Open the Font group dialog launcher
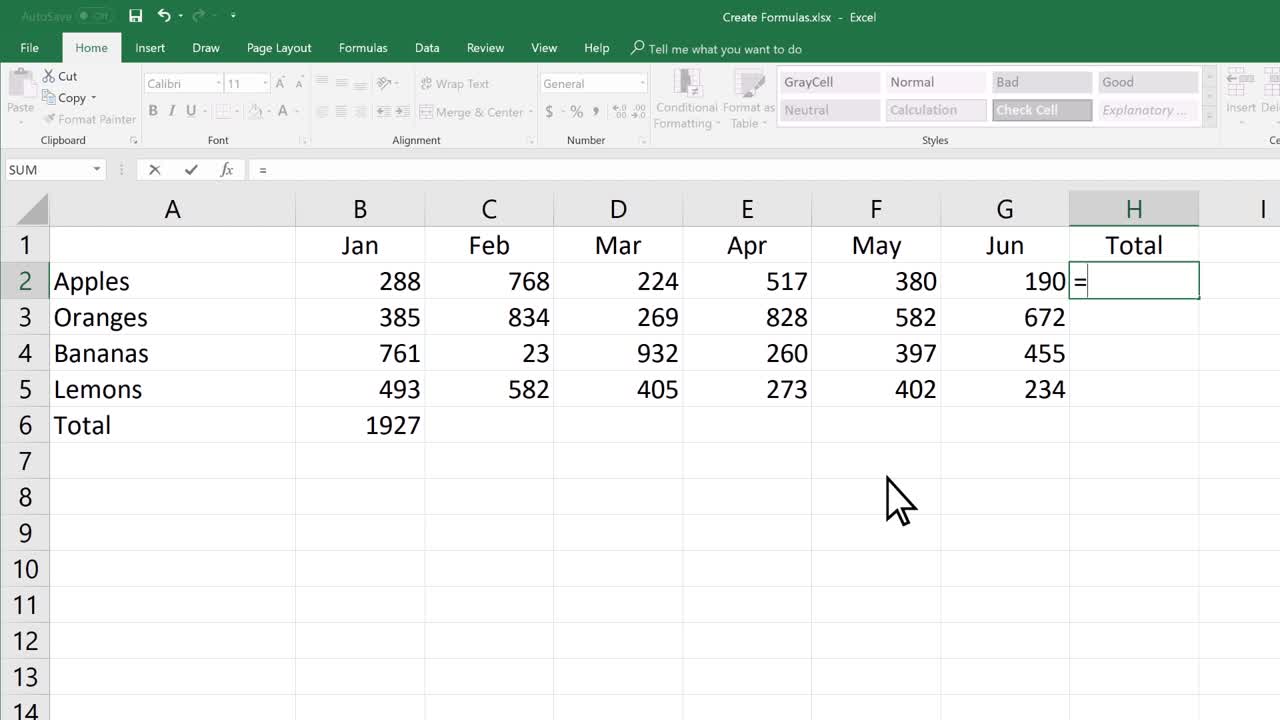 coord(303,141)
